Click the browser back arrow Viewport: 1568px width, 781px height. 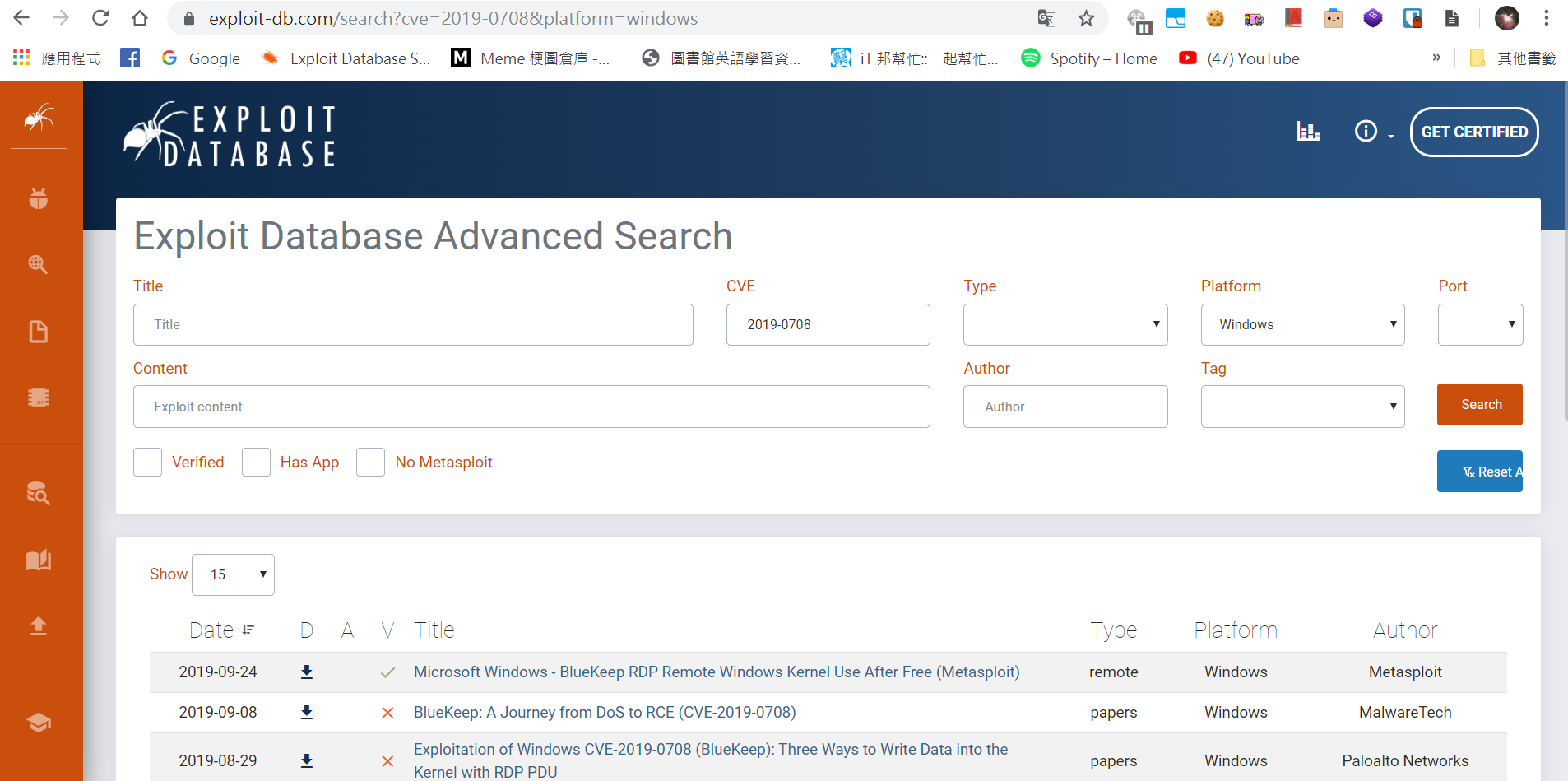point(21,18)
